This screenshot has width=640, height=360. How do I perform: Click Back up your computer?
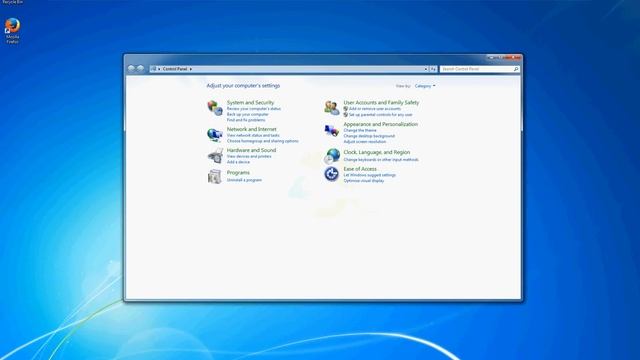[247, 115]
